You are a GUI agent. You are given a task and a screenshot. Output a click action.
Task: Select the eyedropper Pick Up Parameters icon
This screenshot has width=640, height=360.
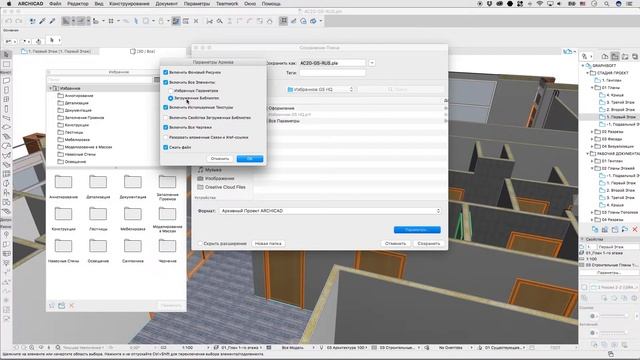(x=42, y=21)
